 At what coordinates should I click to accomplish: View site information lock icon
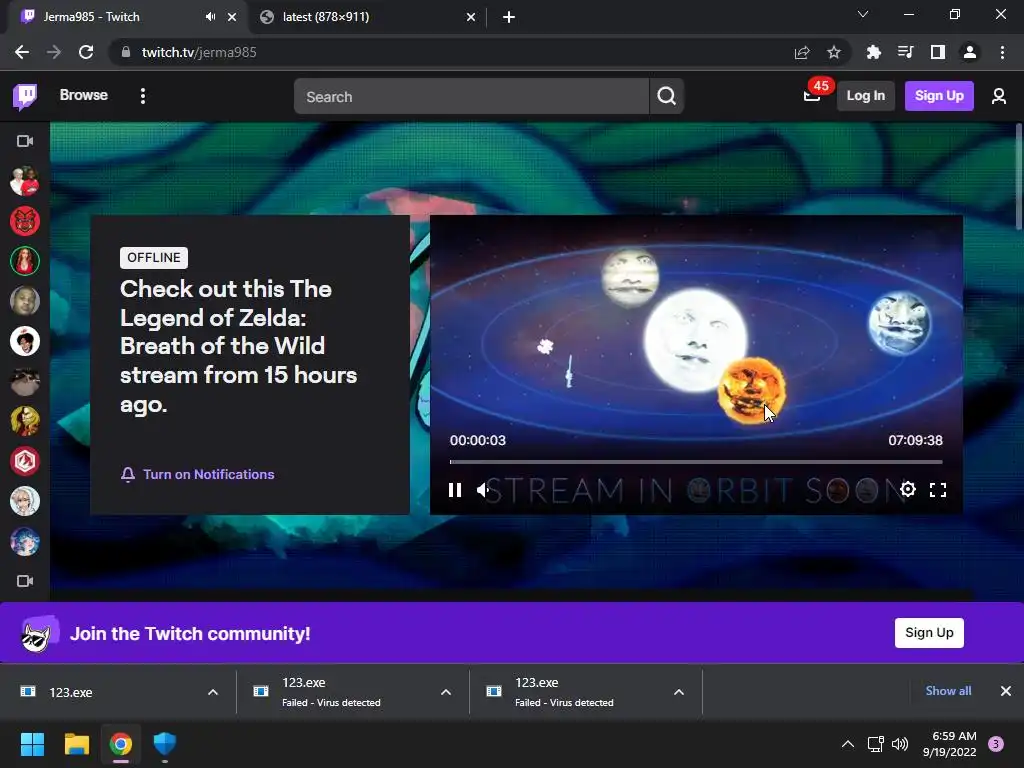(125, 52)
